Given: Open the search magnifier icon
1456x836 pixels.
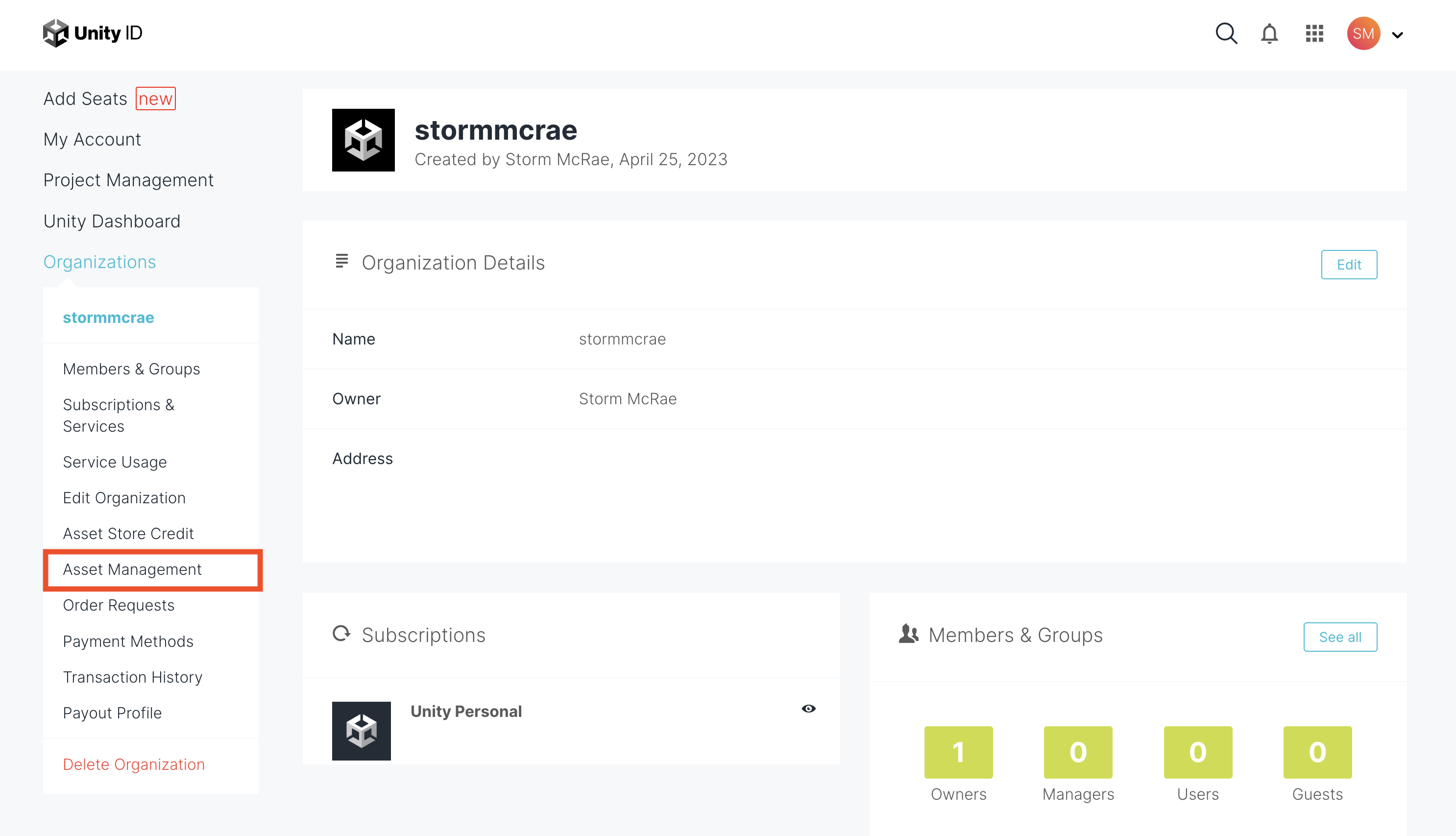Looking at the screenshot, I should click(x=1226, y=33).
